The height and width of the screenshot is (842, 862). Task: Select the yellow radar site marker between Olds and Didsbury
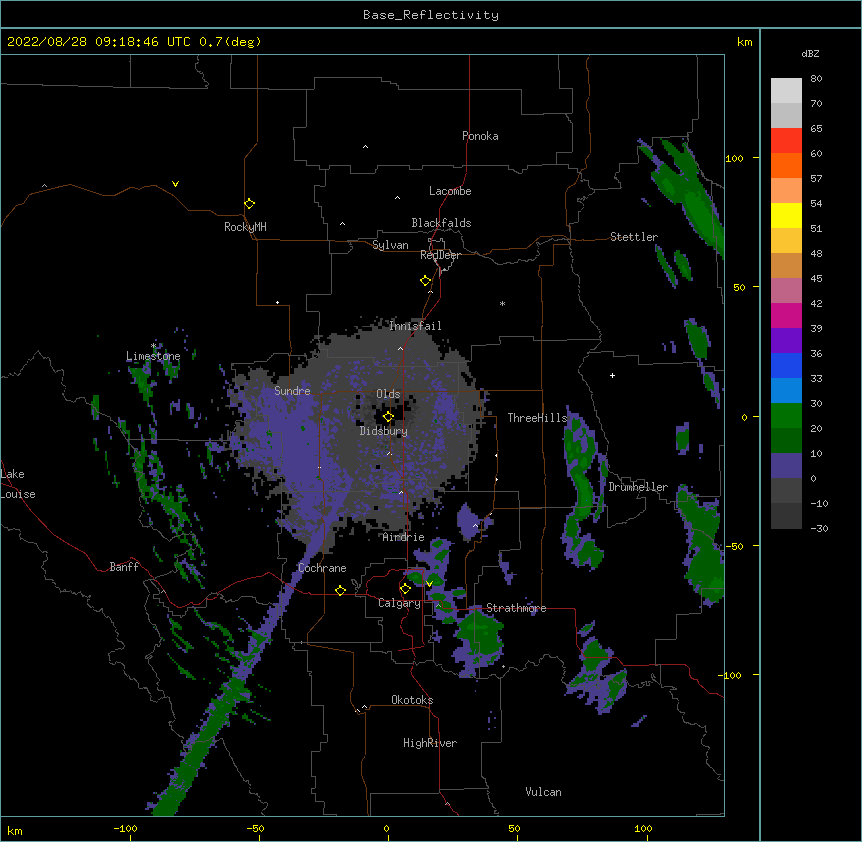388,417
